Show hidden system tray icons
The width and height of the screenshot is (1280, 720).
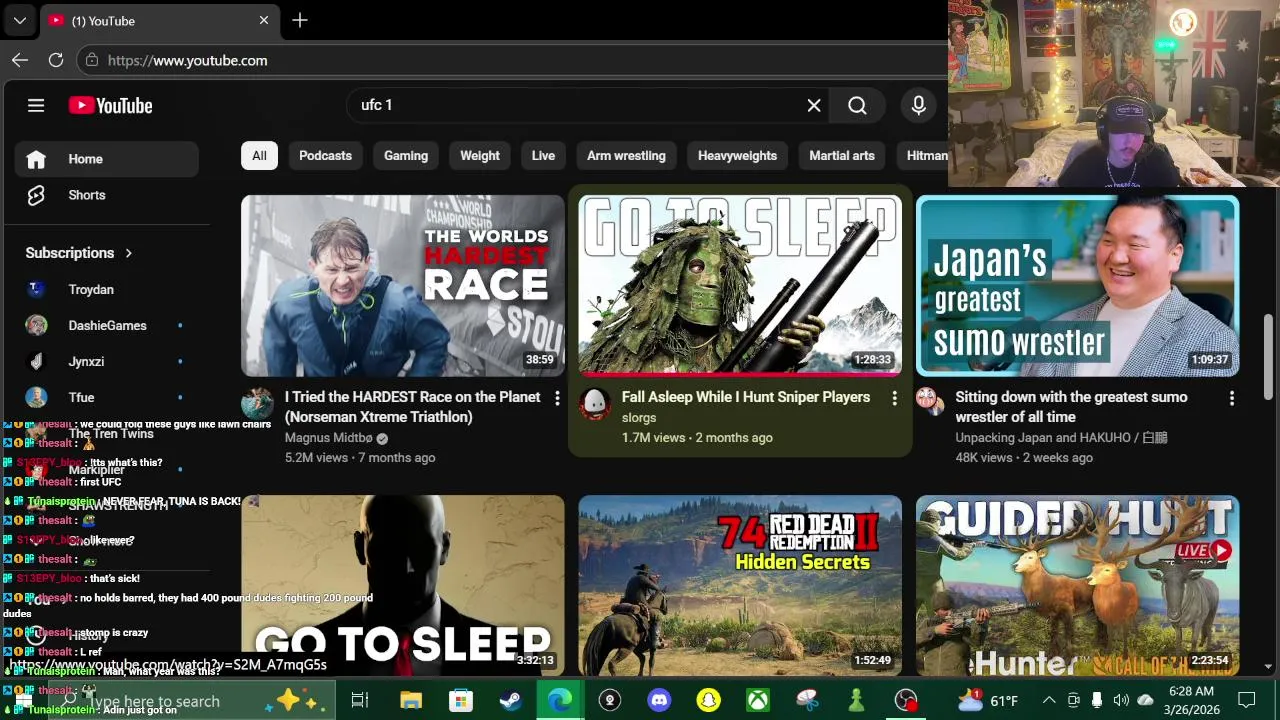coord(1049,700)
